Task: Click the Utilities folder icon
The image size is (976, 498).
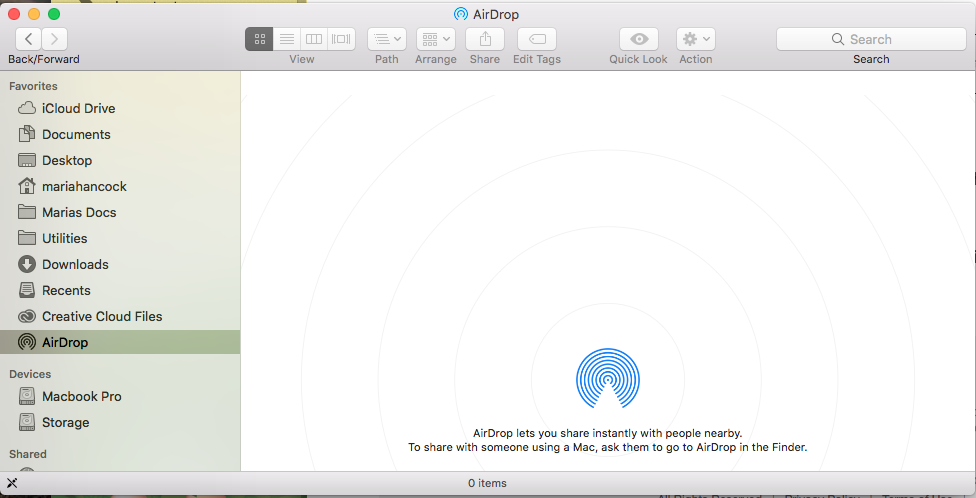Action: (27, 238)
